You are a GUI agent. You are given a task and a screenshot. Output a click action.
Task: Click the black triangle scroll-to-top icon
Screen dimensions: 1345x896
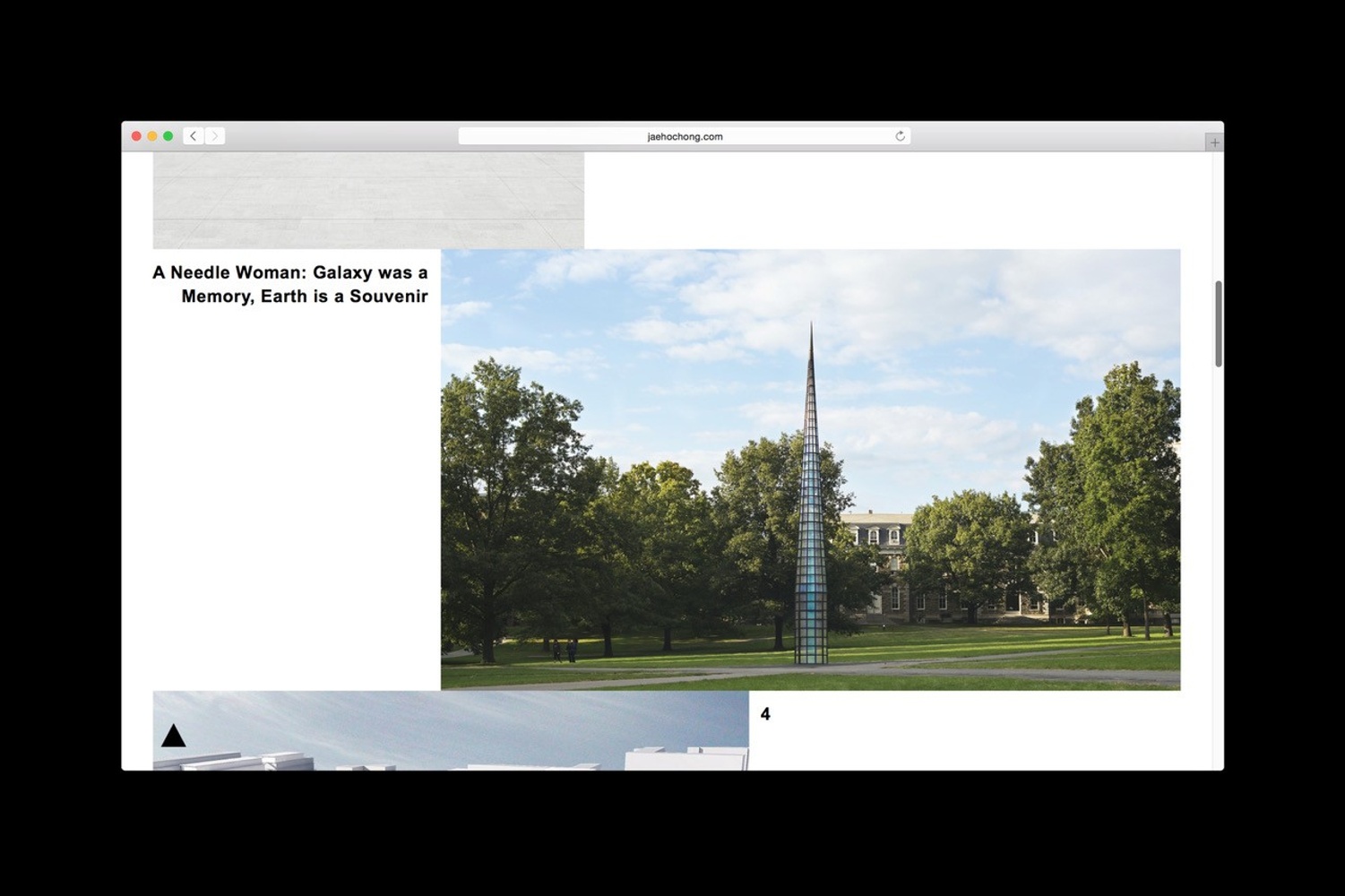coord(173,736)
